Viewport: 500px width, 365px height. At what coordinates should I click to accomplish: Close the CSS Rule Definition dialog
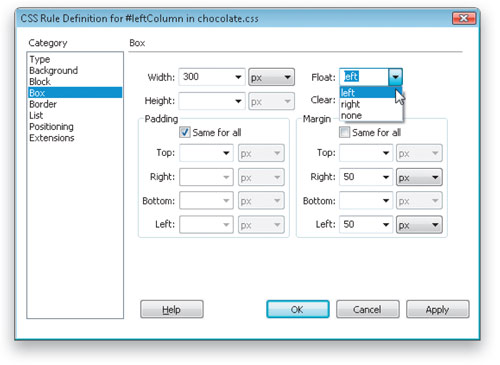coord(464,18)
